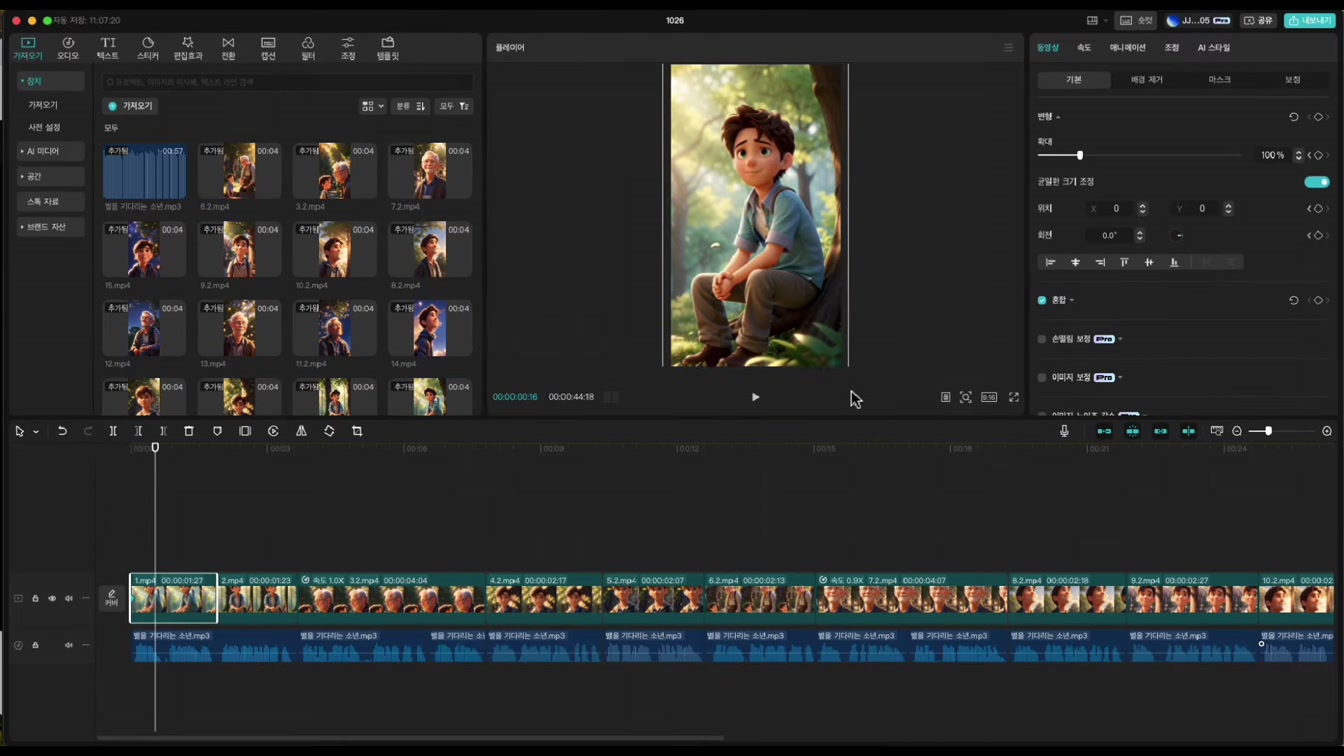Click the media search field

[288, 82]
